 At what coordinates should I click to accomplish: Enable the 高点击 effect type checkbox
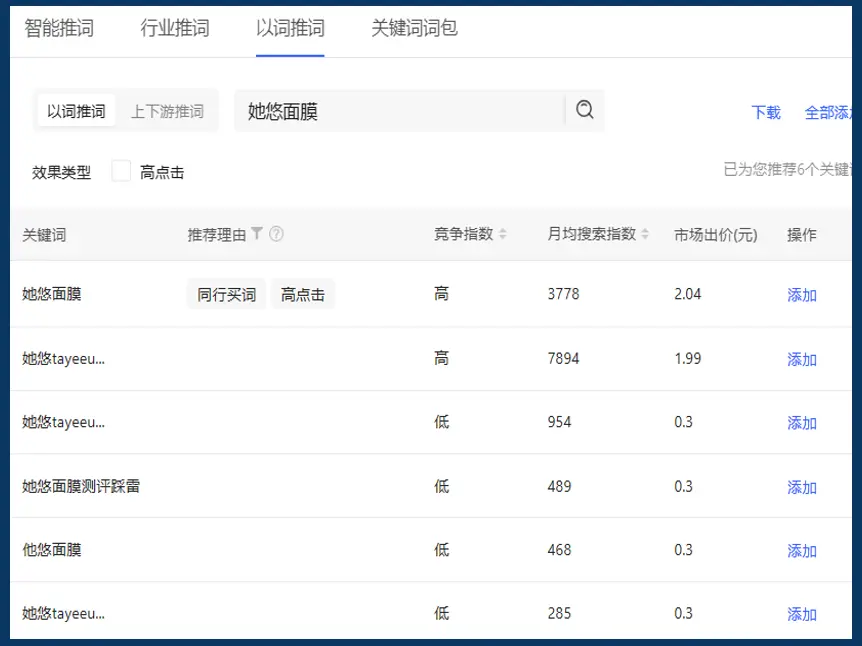click(x=120, y=170)
